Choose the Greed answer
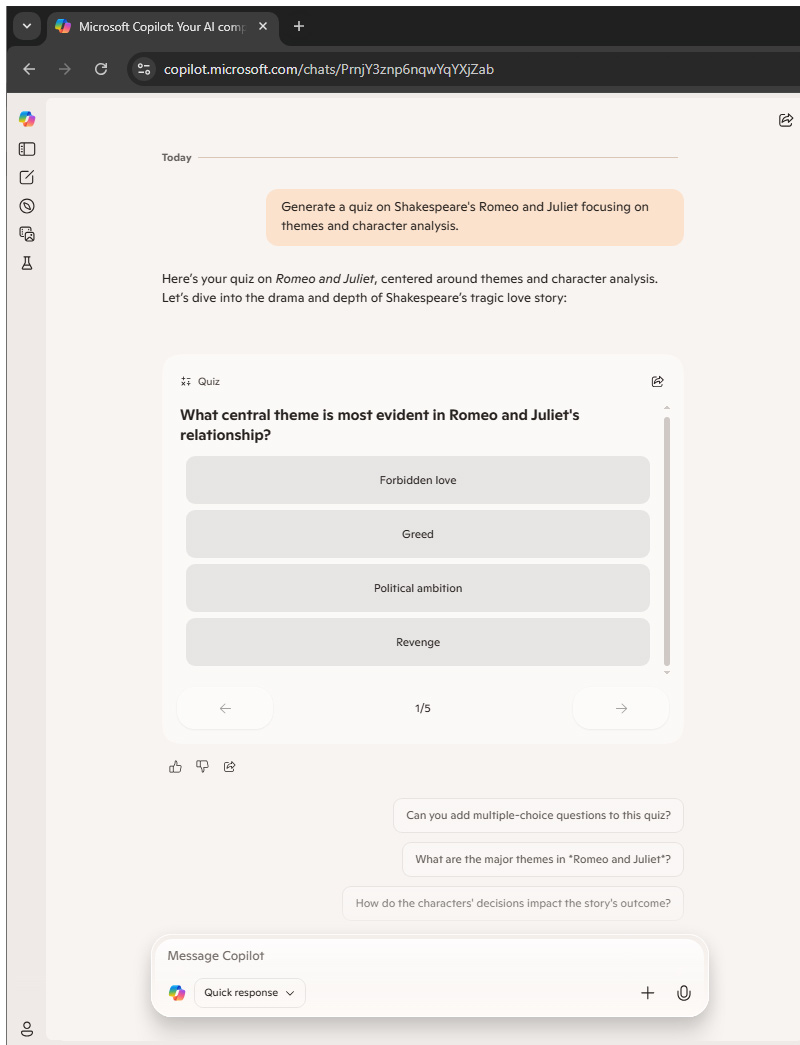The height and width of the screenshot is (1045, 800). pos(418,534)
